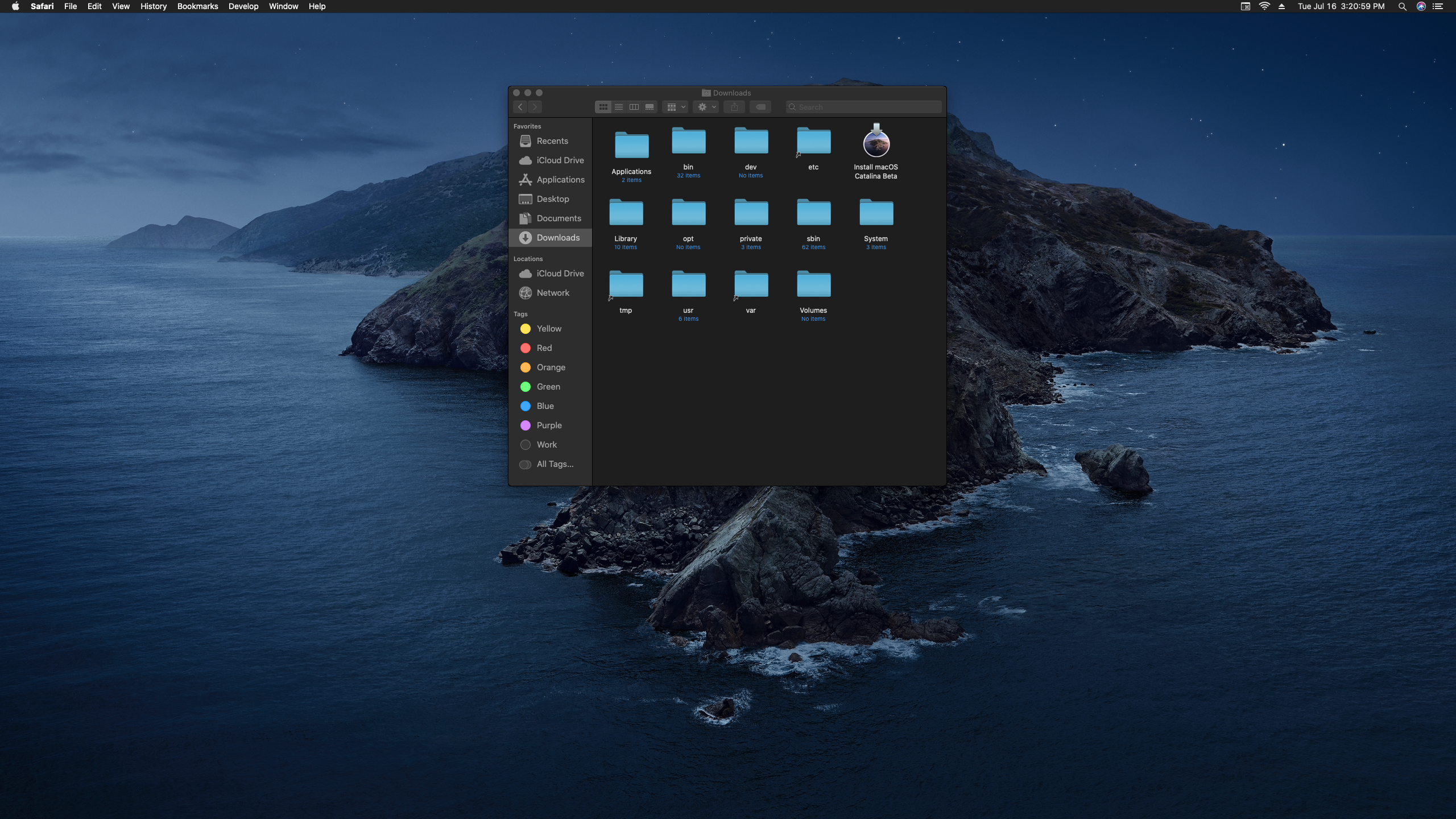
Task: Open the group-by arrangement dropdown
Action: pyautogui.click(x=675, y=107)
